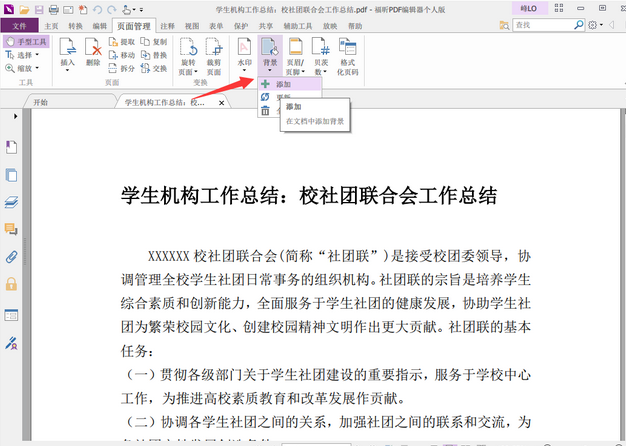Click the email envelope icon in quick access toolbar
This screenshot has height=446, width=626.
(x=68, y=9)
